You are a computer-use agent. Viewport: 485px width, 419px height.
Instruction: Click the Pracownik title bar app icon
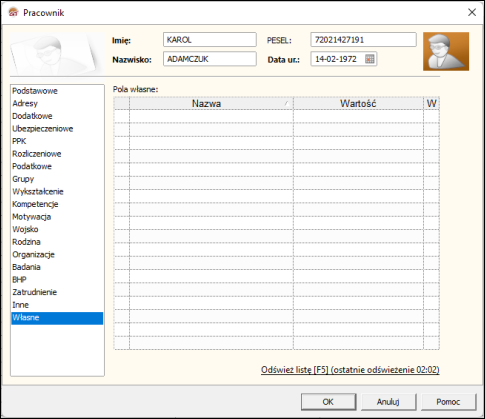13,13
